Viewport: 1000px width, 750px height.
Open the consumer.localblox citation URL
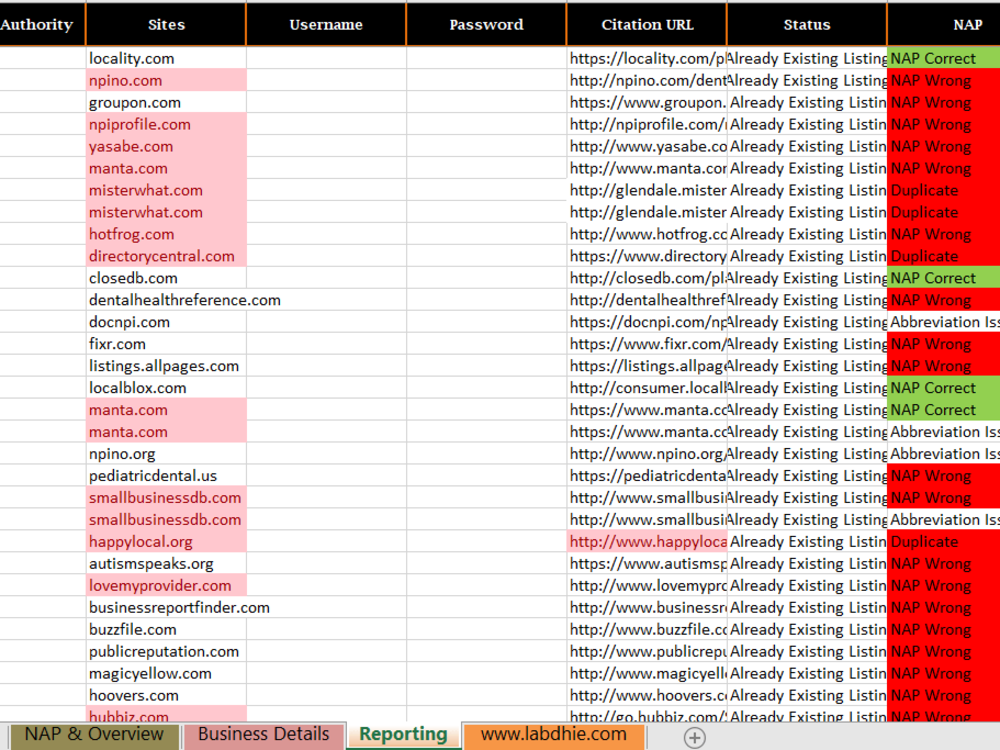[647, 388]
